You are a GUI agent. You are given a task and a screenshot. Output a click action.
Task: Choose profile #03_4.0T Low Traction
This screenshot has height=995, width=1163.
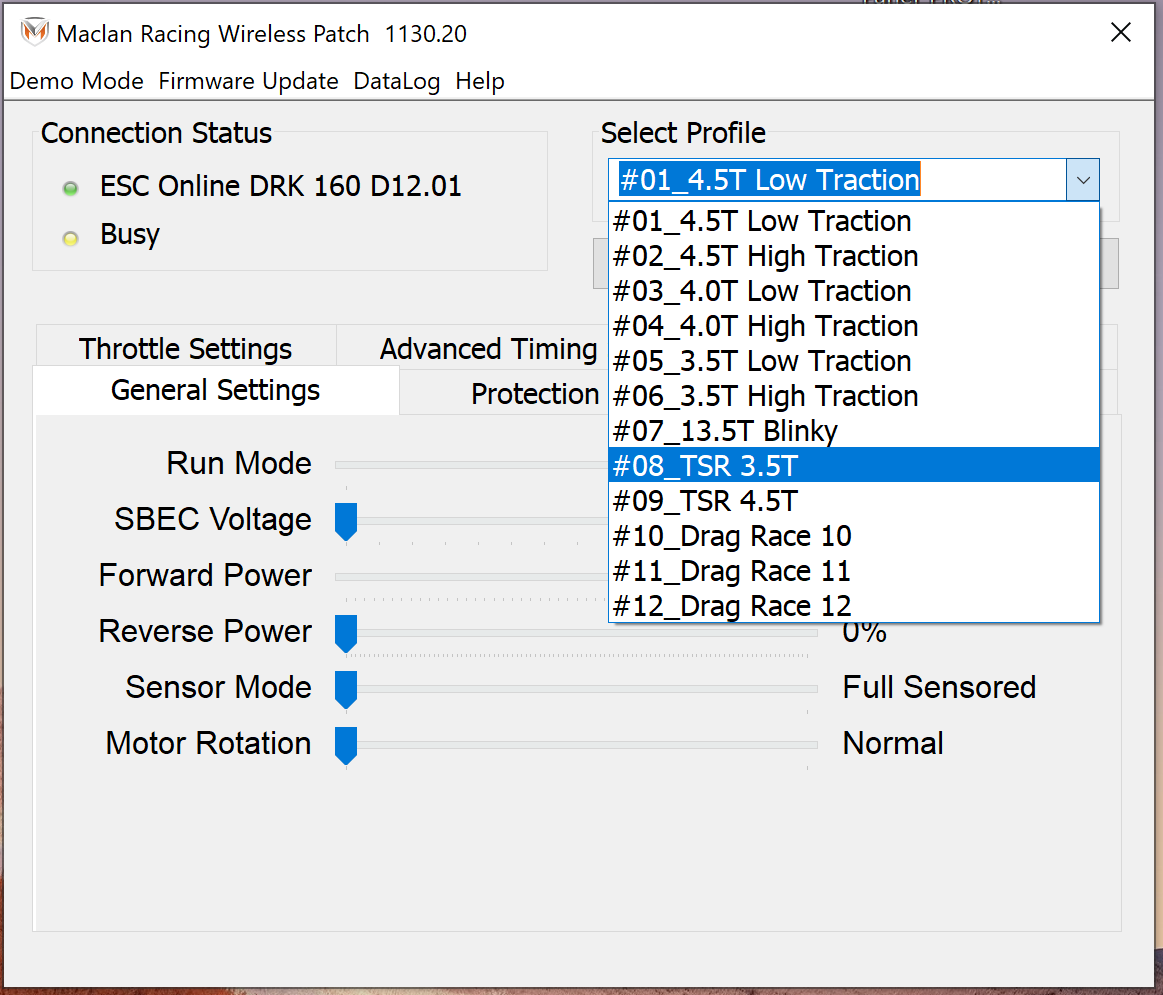[x=854, y=291]
